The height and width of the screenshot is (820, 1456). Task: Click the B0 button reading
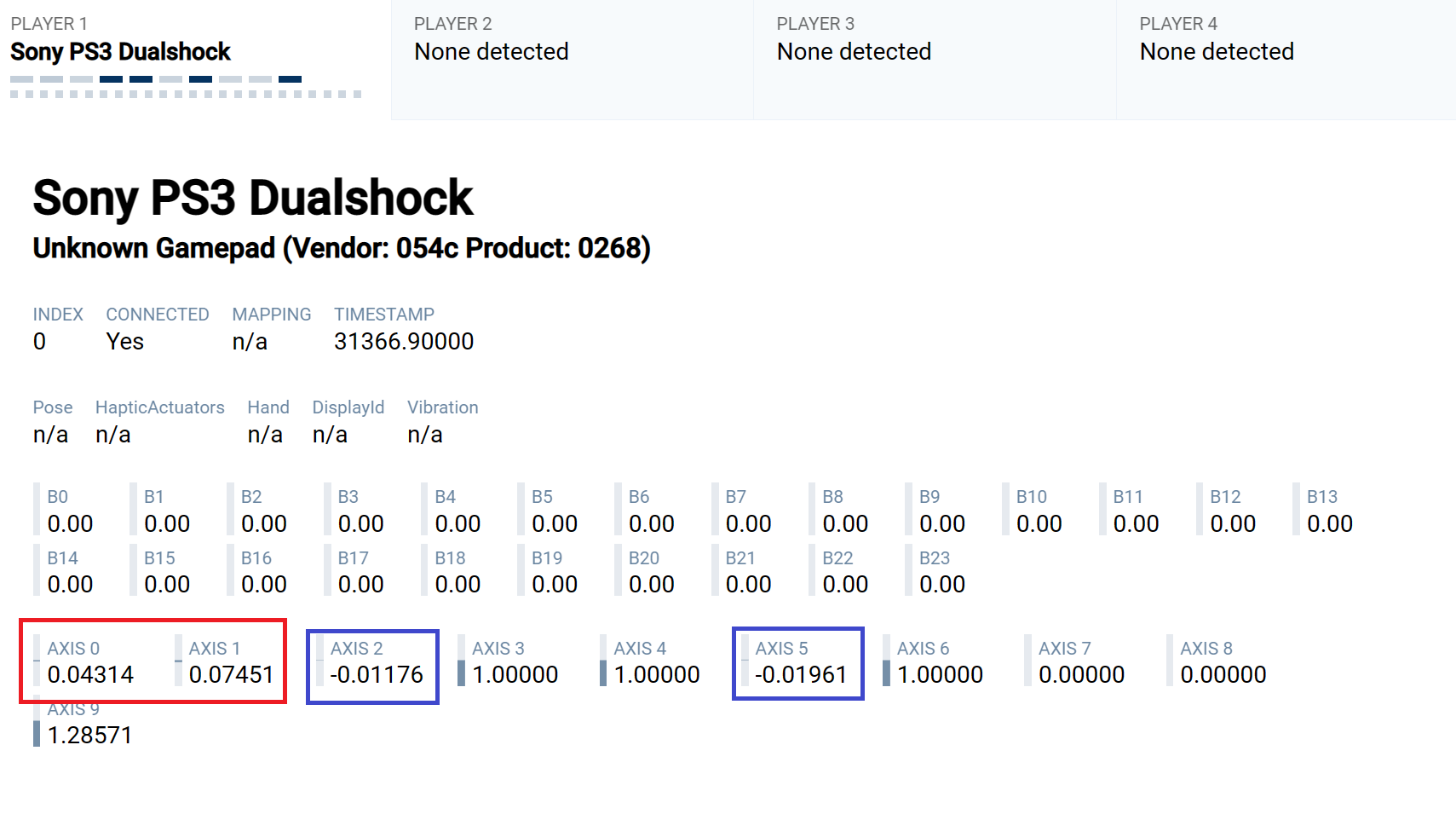(65, 511)
